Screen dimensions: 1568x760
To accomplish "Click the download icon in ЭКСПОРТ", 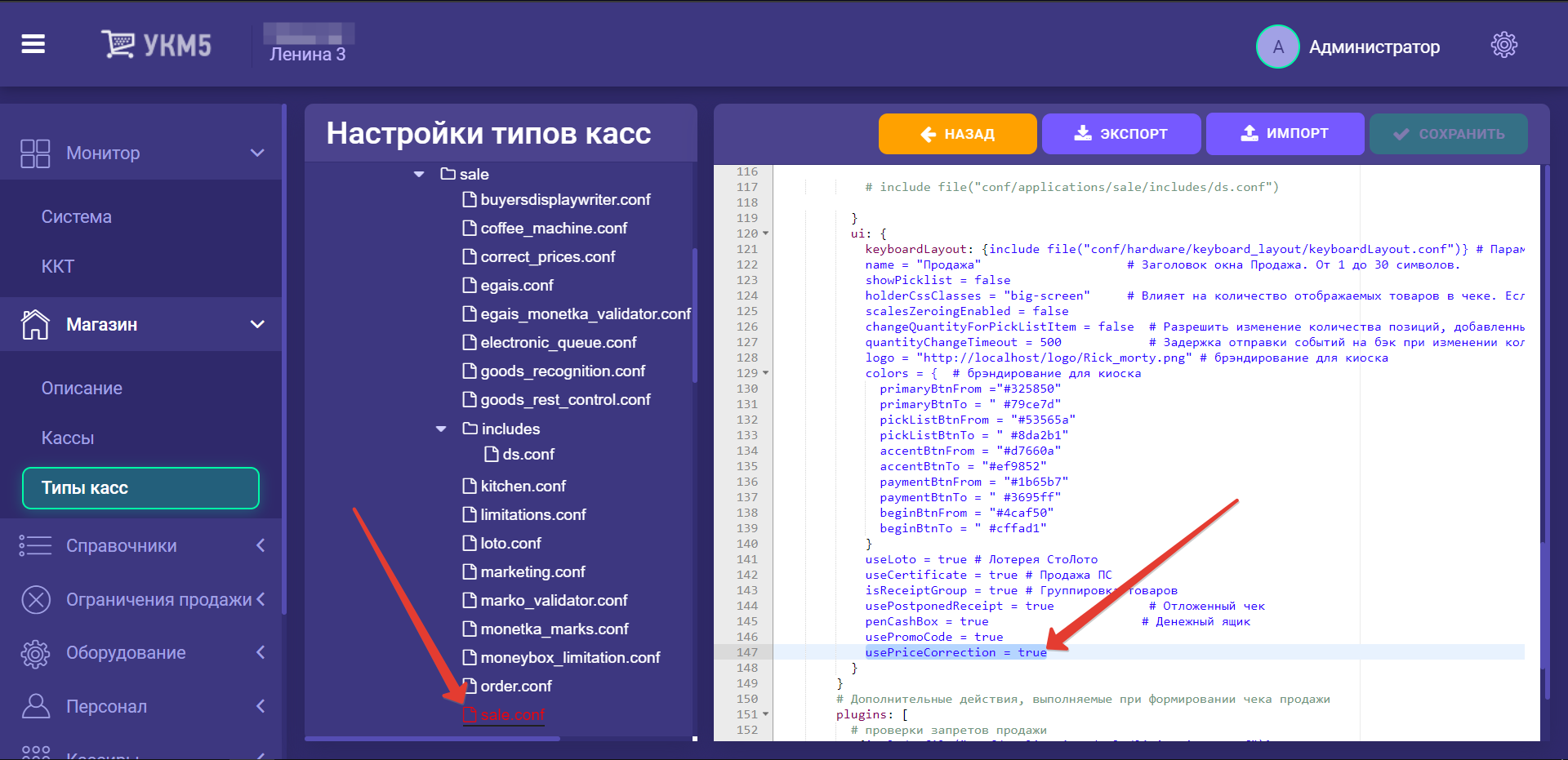I will [1083, 133].
